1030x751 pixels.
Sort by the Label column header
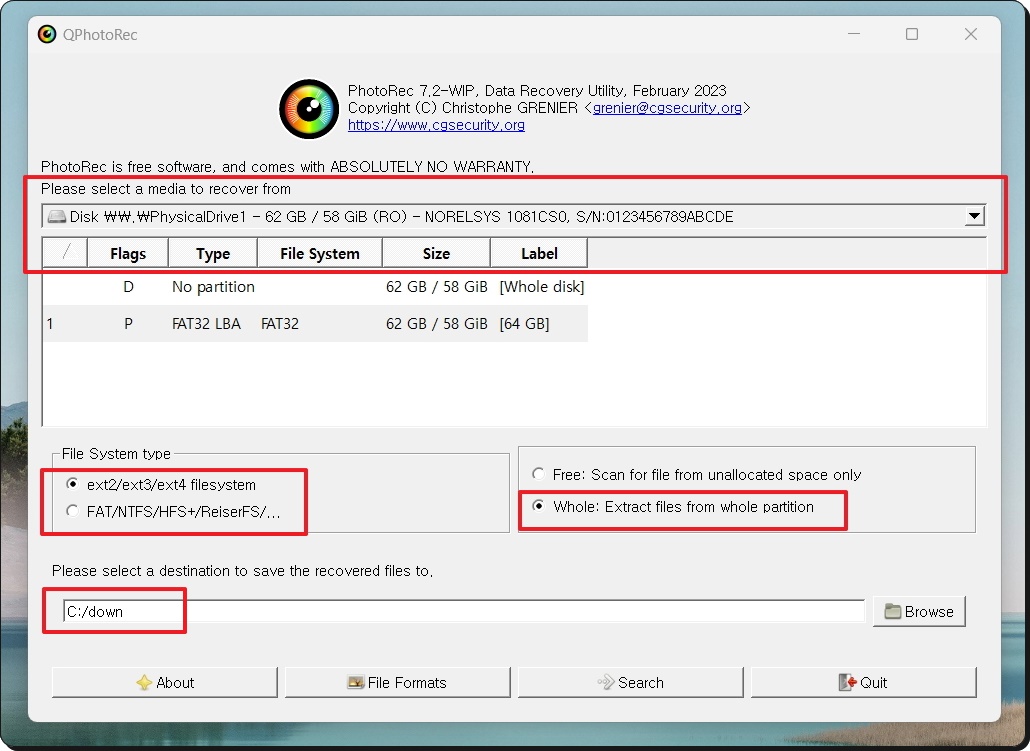[539, 254]
